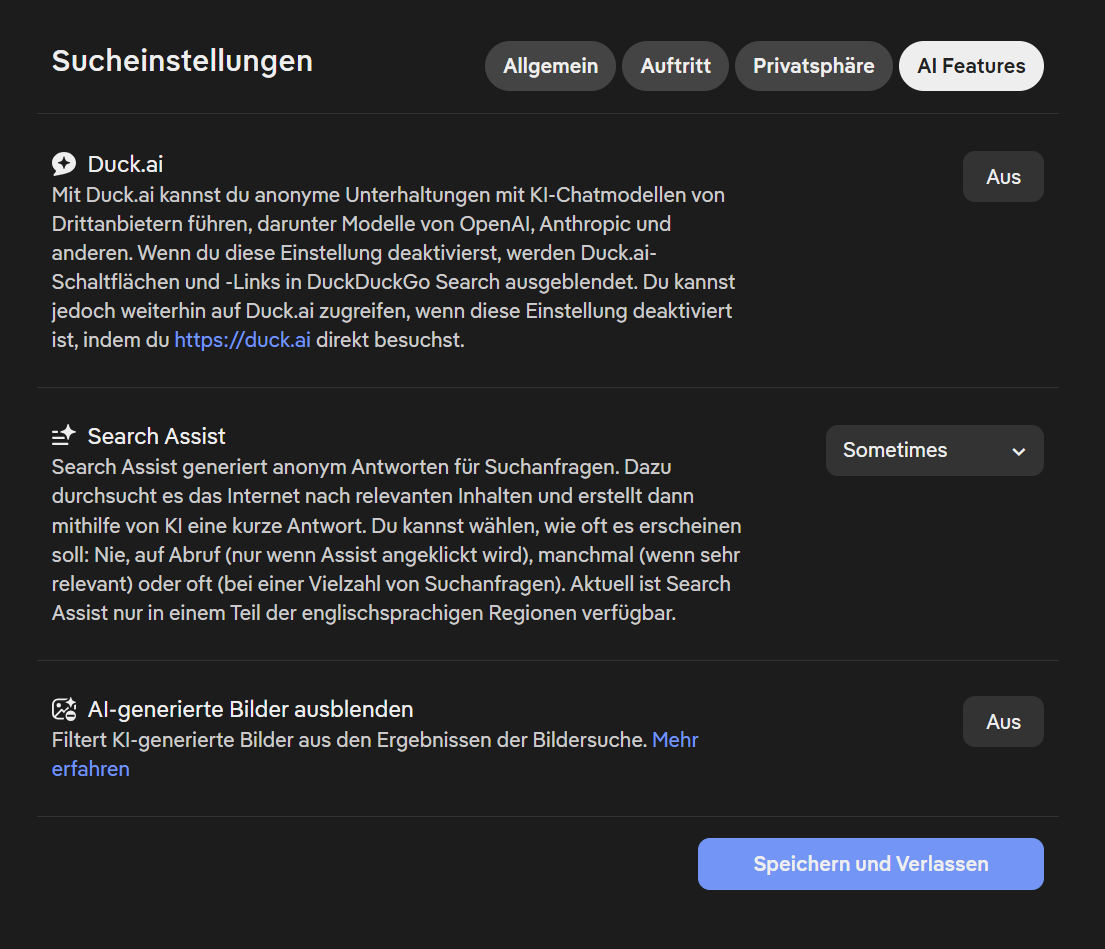The width and height of the screenshot is (1105, 949).
Task: Click the Search Assist section title
Action: 156,436
